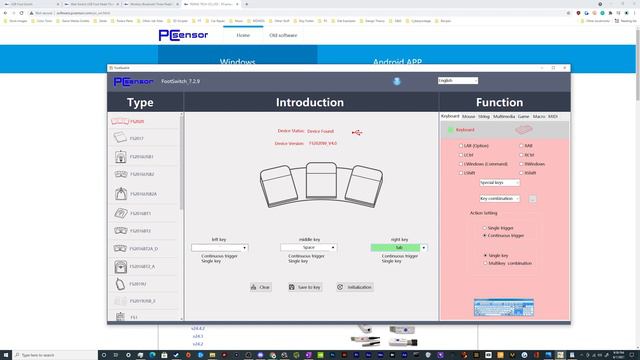Screen dimensions: 640x360
Task: Open the English language dropdown
Action: point(458,81)
